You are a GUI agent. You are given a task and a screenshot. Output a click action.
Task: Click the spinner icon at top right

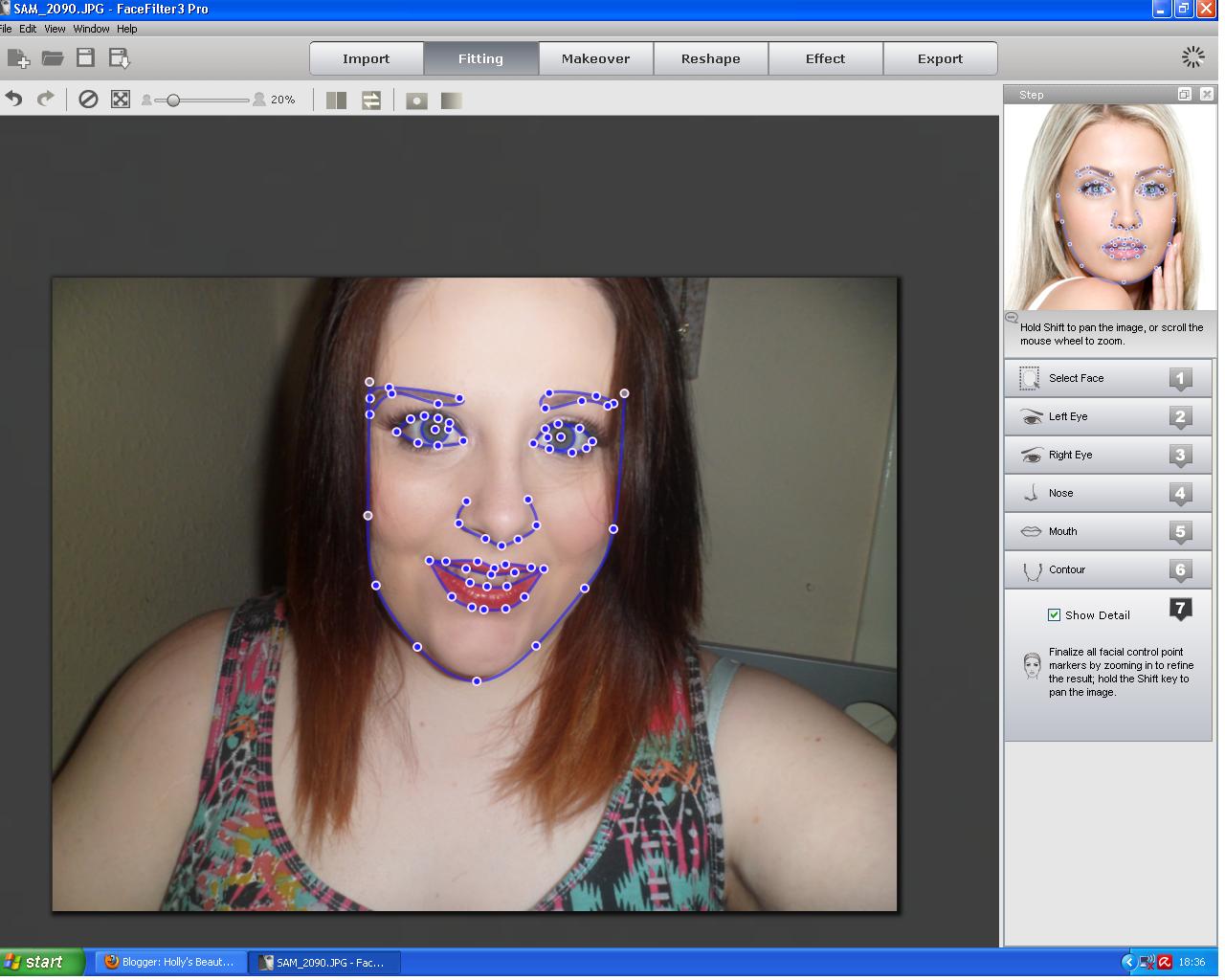(x=1192, y=57)
